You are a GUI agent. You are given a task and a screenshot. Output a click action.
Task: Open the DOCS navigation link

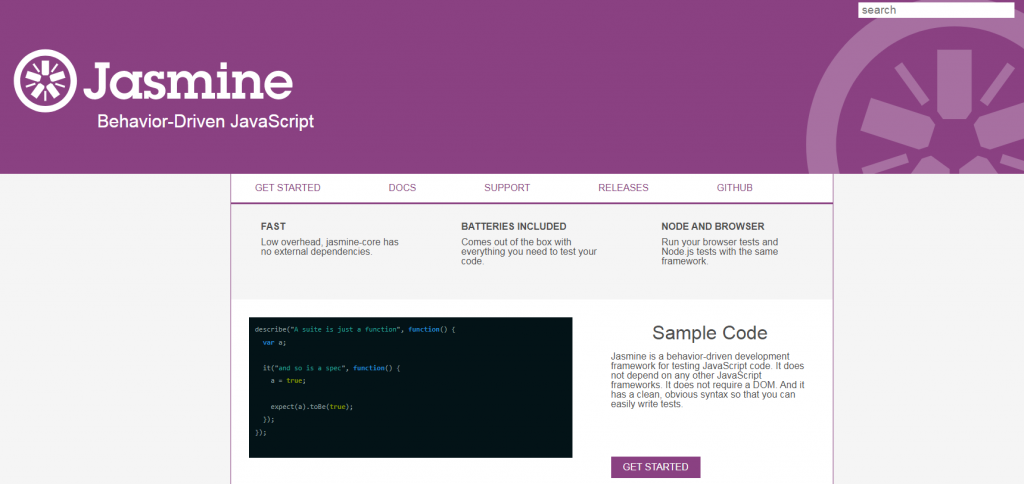pos(402,187)
